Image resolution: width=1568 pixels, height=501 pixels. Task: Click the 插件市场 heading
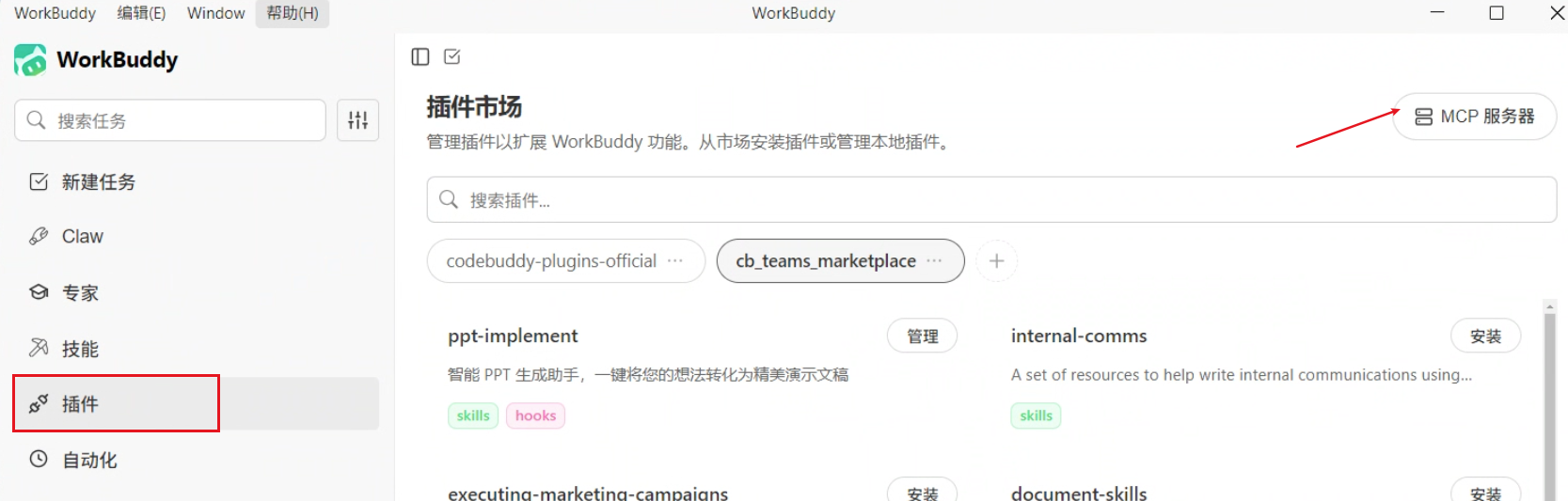coord(474,107)
